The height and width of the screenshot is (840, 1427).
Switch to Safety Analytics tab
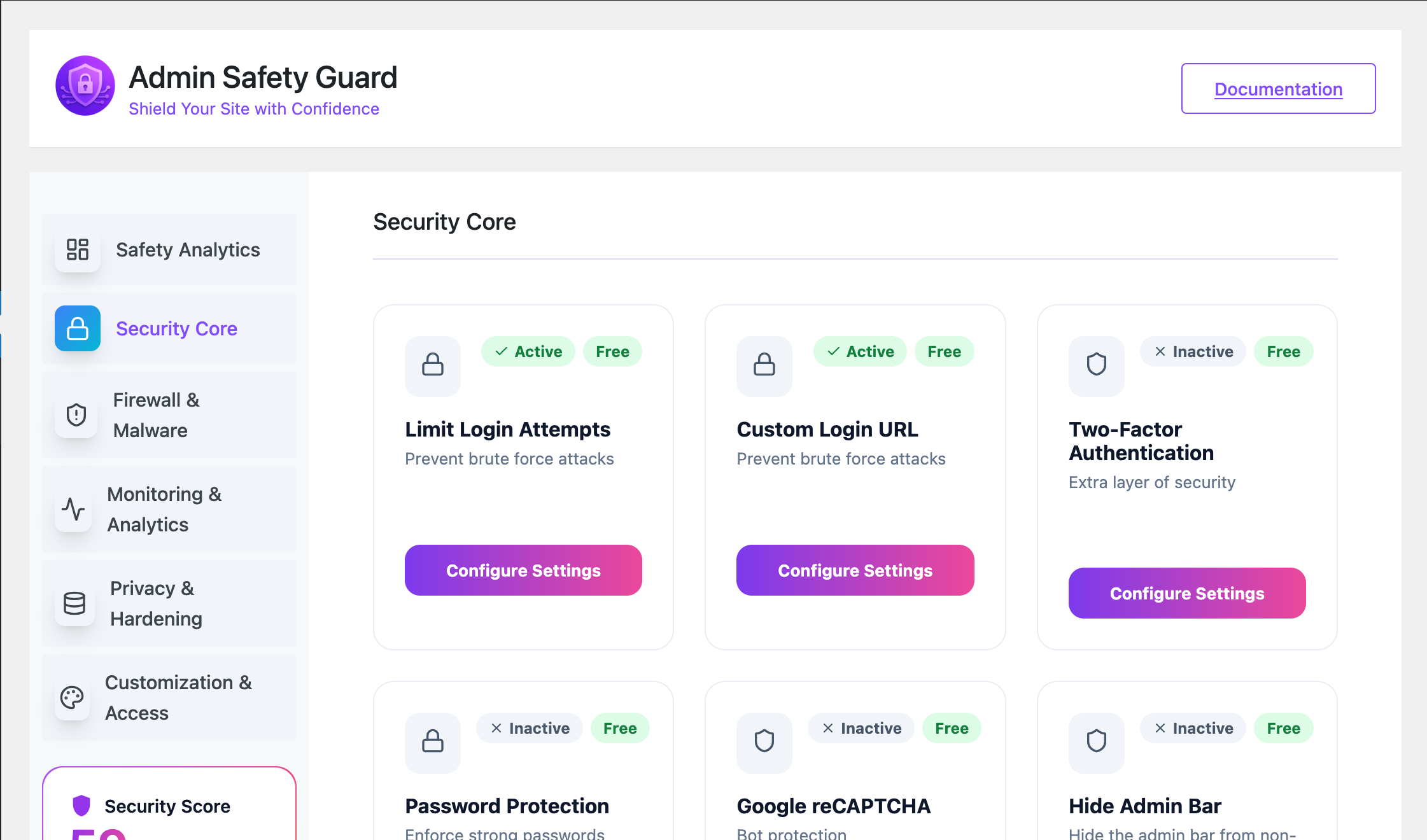(x=188, y=249)
